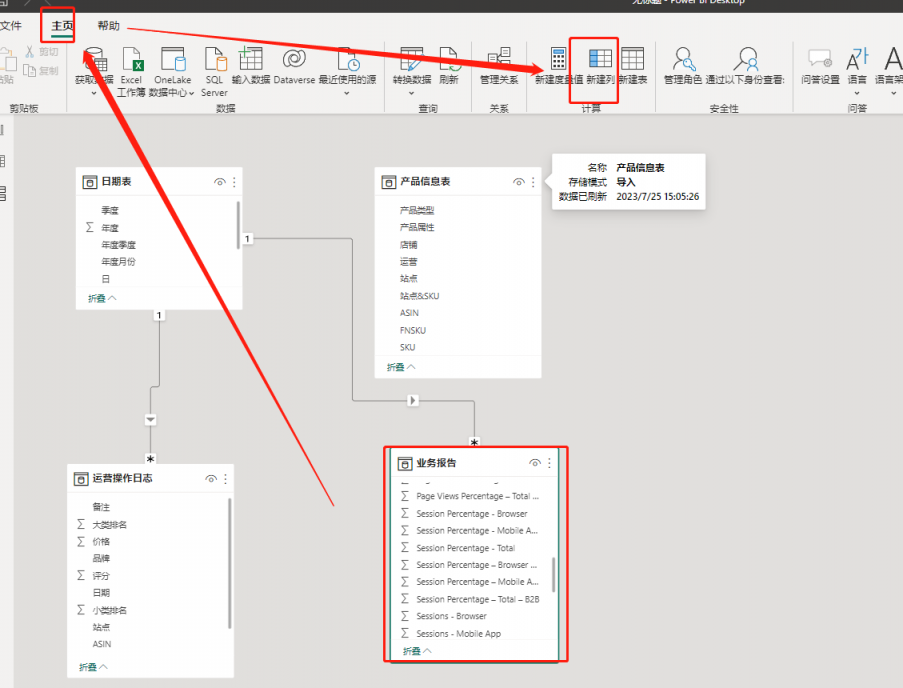Toggle visibility eye on 日期表
Image resolution: width=903 pixels, height=688 pixels.
click(220, 182)
